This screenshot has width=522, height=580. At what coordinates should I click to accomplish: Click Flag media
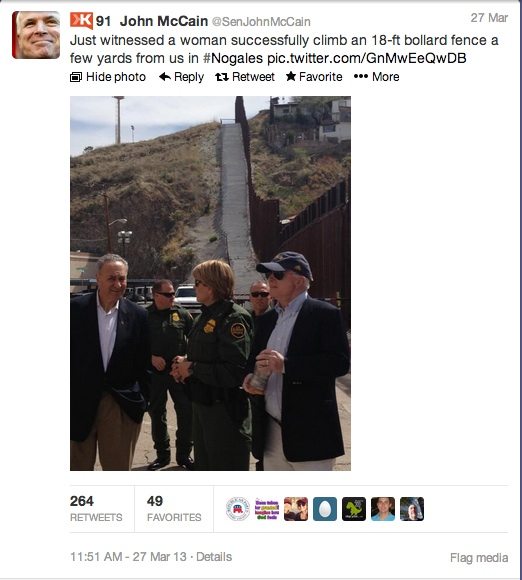(x=479, y=558)
